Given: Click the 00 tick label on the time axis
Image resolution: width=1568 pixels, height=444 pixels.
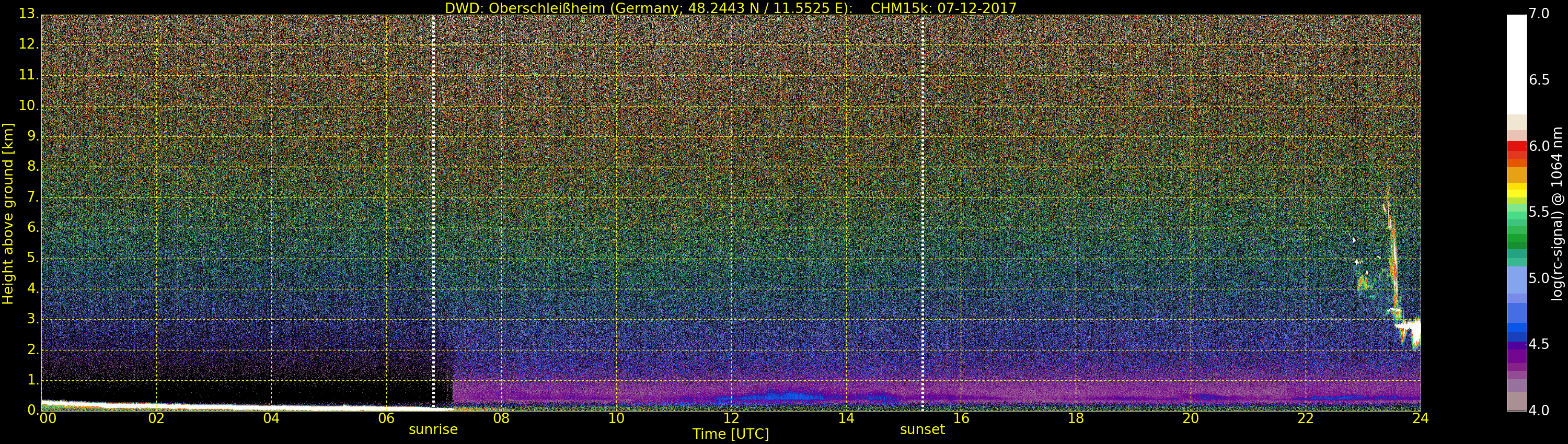Looking at the screenshot, I should pyautogui.click(x=48, y=418).
